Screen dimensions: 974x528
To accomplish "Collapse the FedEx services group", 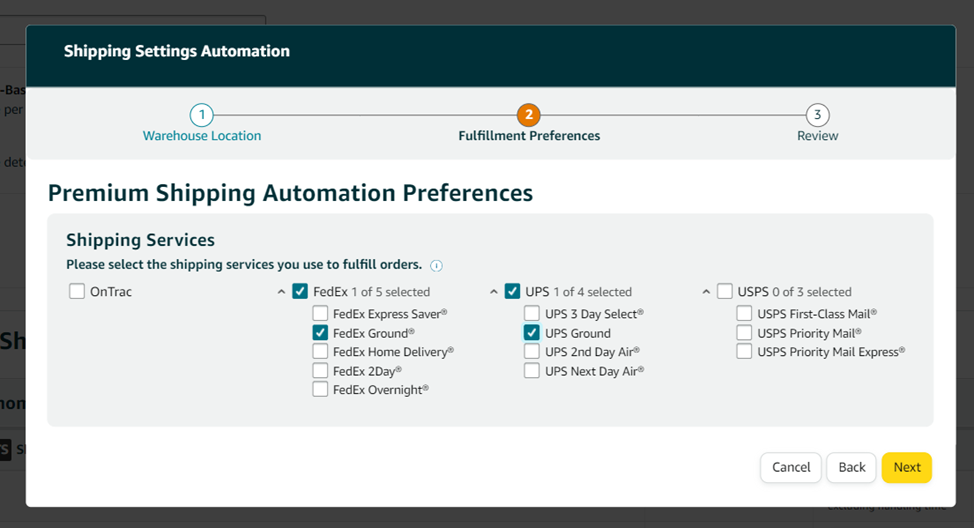I will point(281,292).
